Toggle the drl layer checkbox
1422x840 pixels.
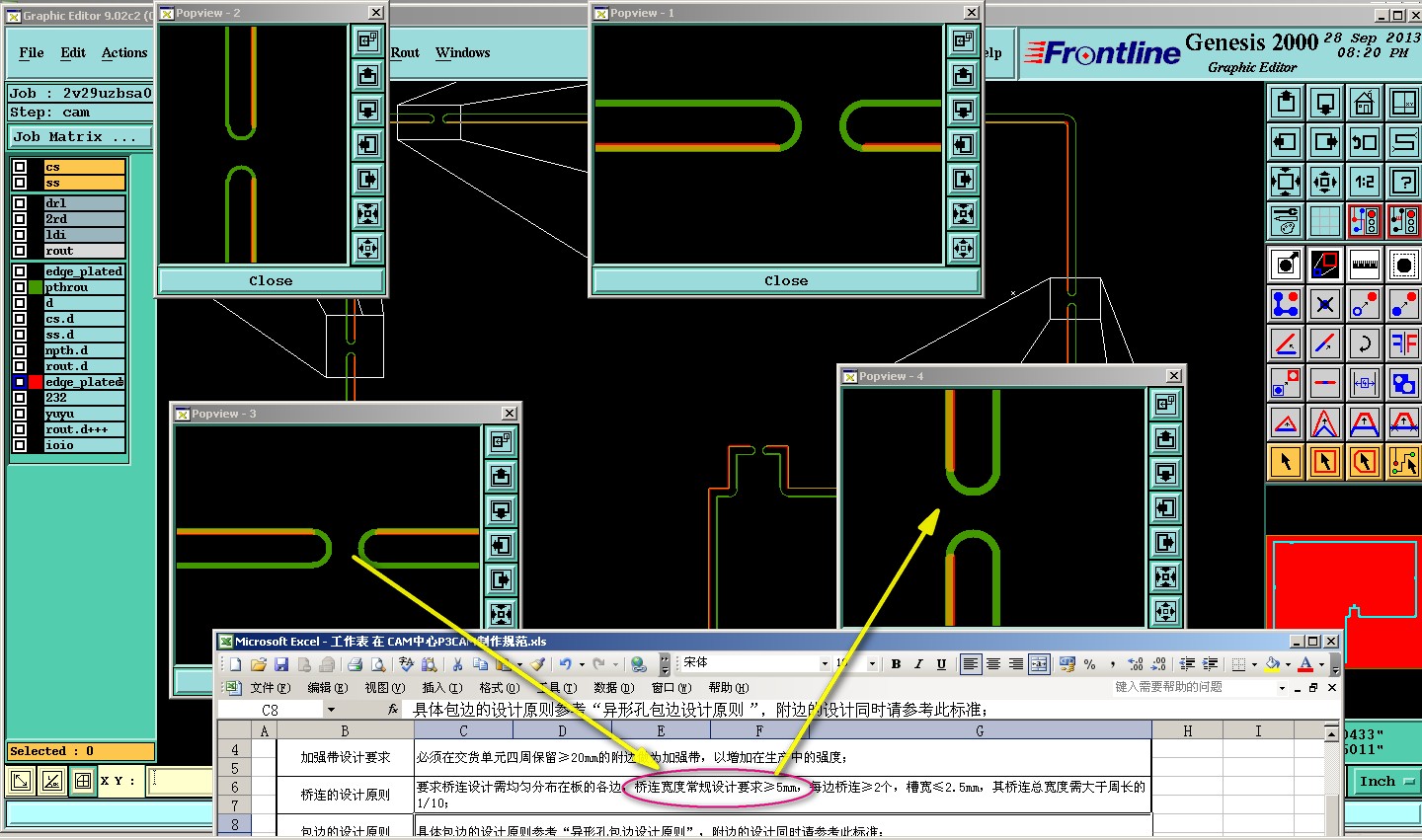(19, 203)
